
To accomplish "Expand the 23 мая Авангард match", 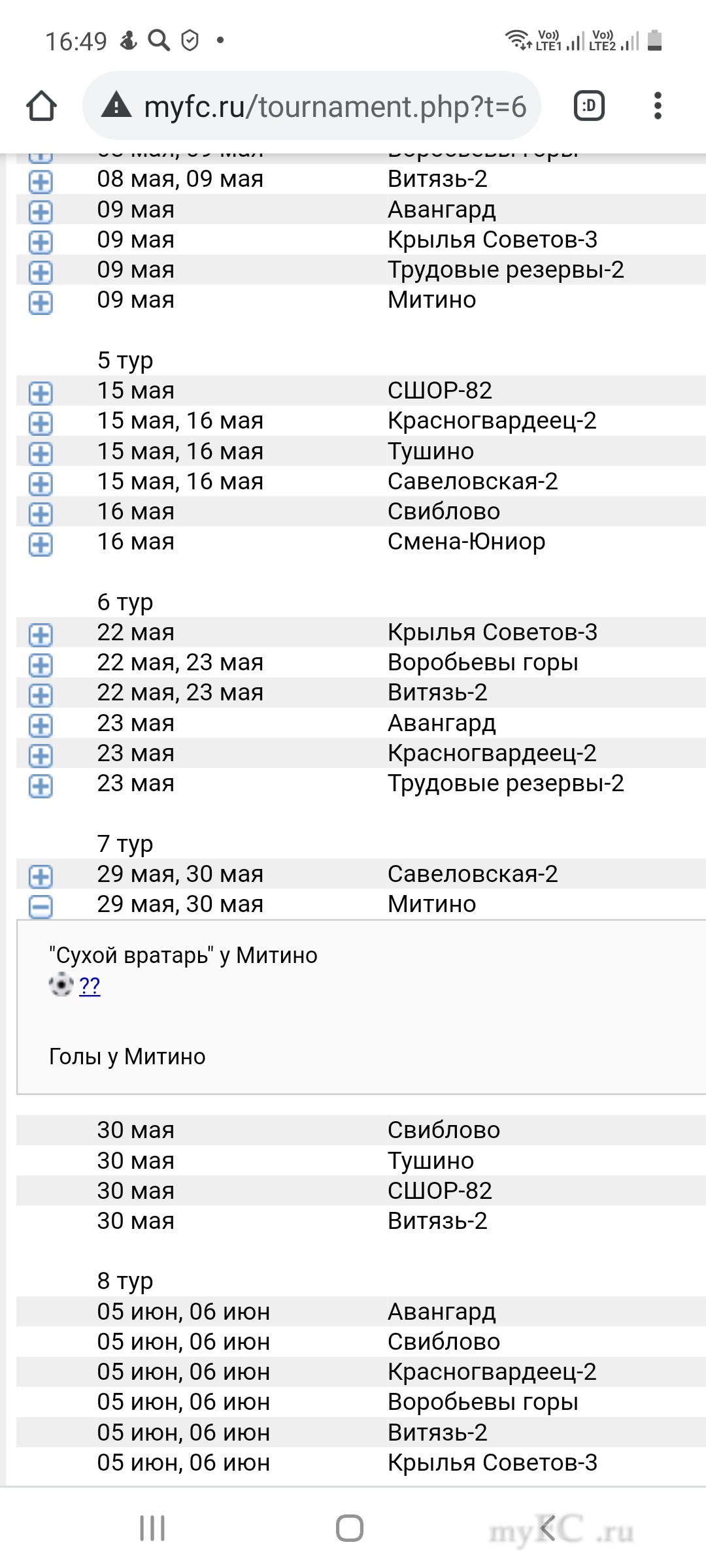I will (x=41, y=725).
